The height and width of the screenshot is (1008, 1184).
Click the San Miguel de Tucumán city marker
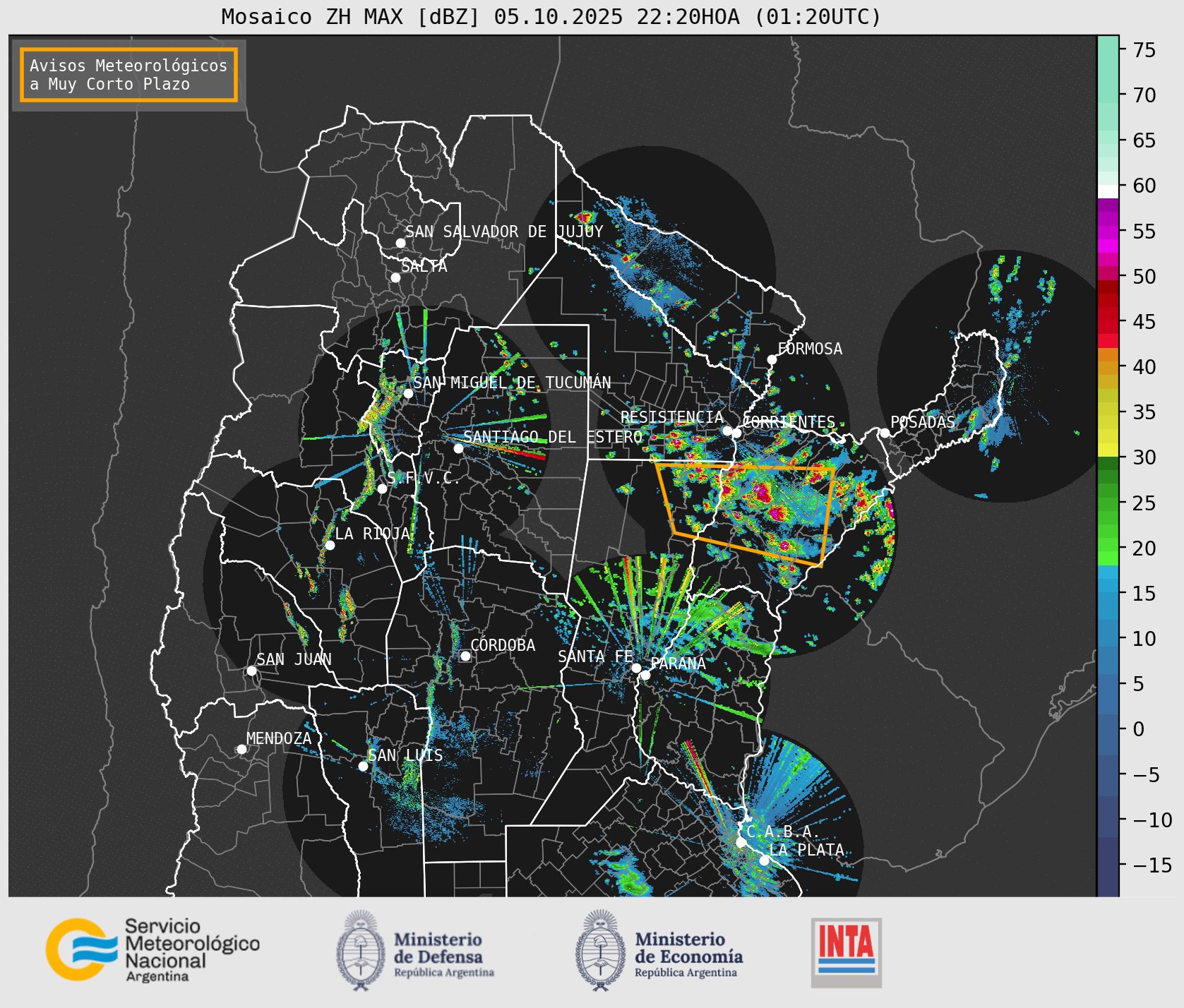click(408, 393)
